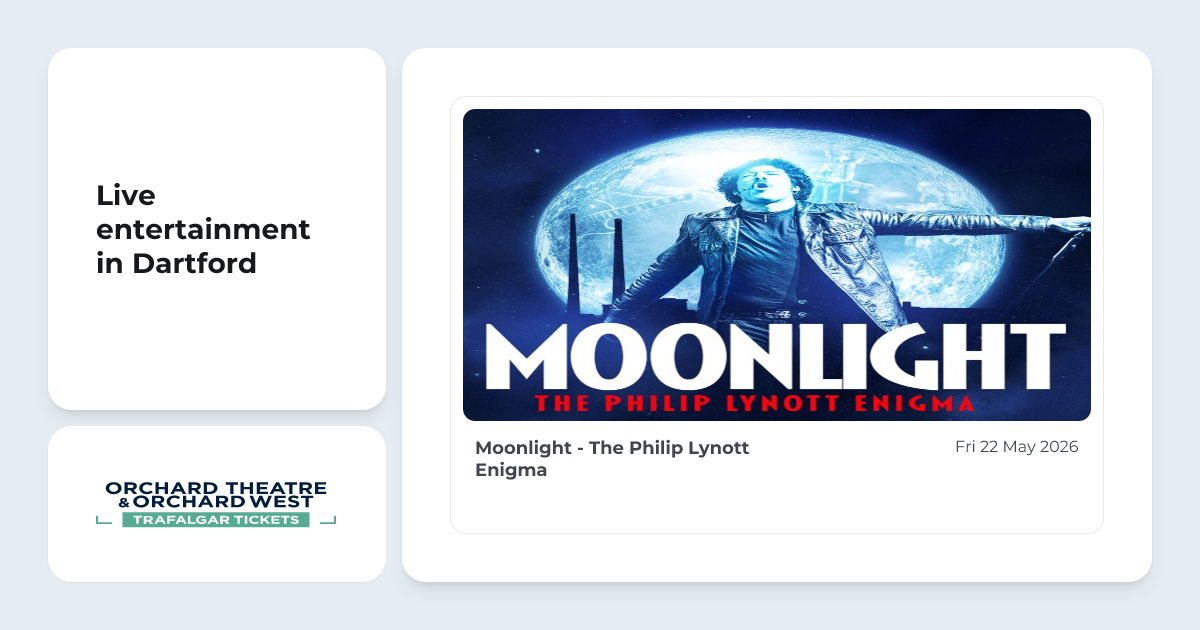Click the large white MOONLIGHT poster lettering
Screen dimensions: 1200x630
click(776, 357)
